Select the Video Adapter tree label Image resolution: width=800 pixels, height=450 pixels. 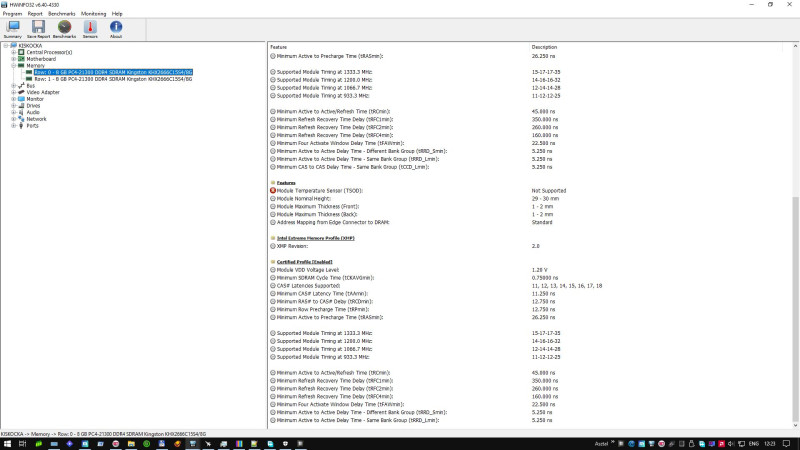tap(43, 92)
